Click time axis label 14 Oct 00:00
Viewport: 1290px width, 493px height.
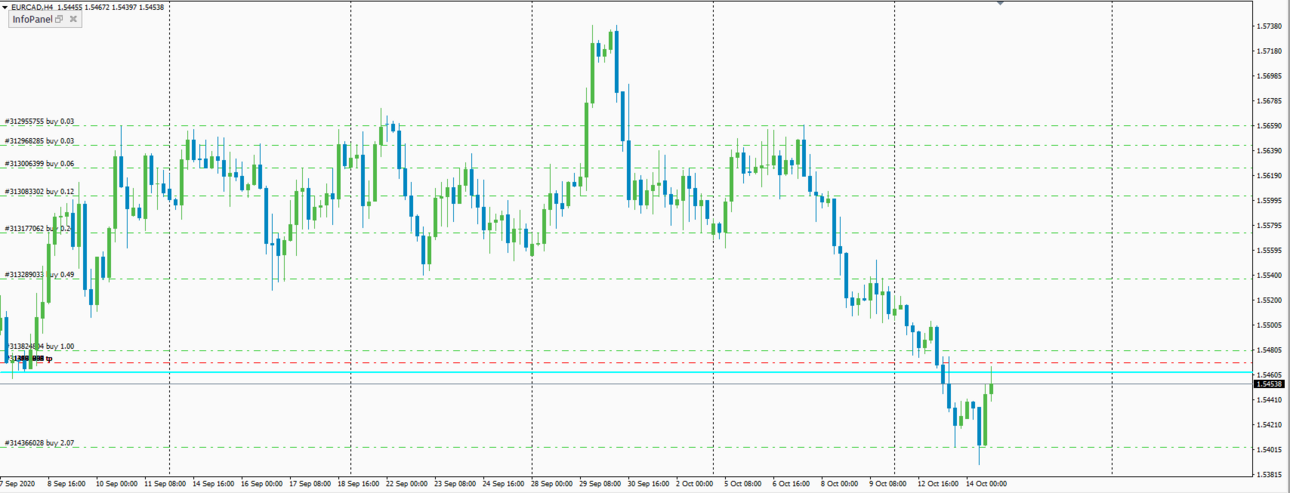pyautogui.click(x=985, y=484)
